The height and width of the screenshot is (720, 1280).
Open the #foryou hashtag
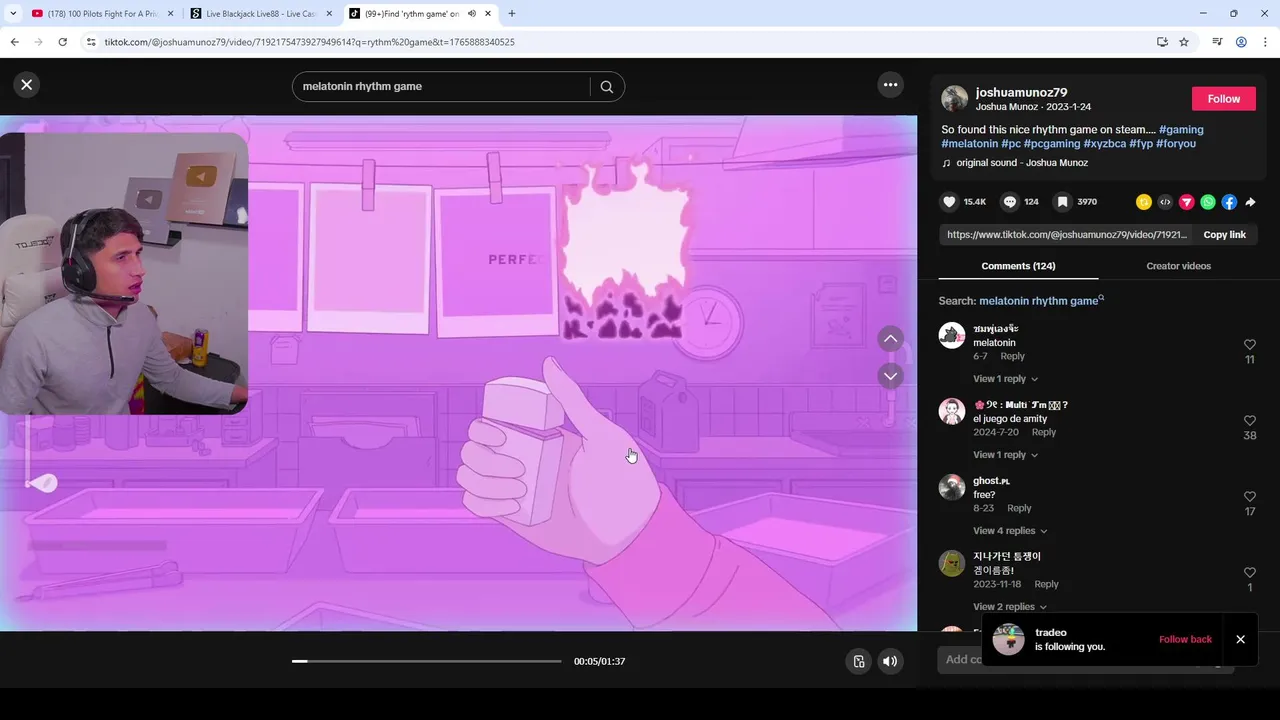1176,144
